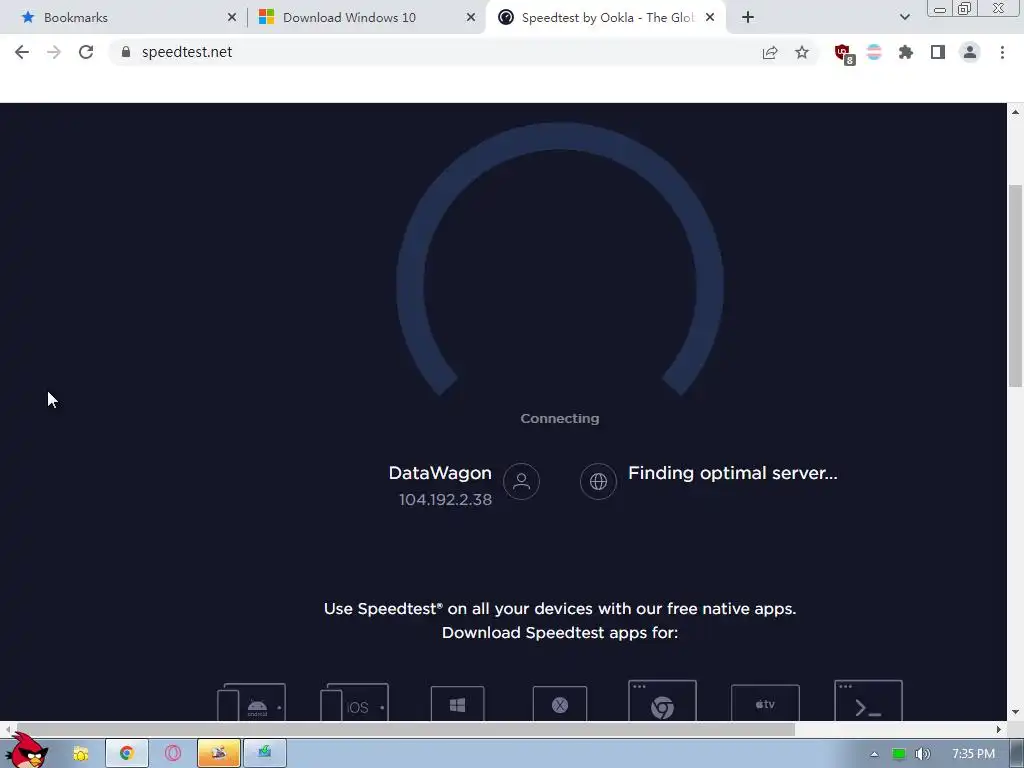Show hidden system tray icons

pos(874,754)
